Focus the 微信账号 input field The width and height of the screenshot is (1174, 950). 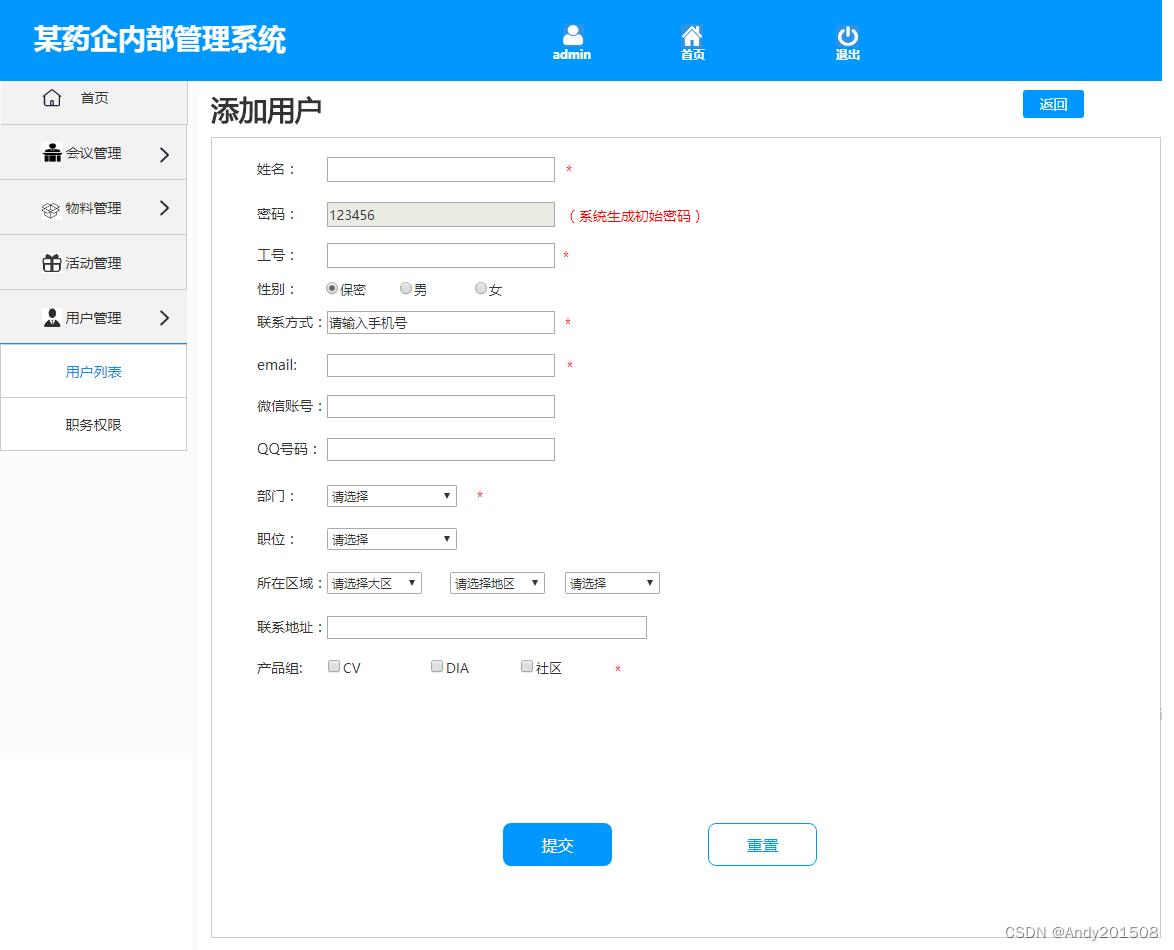pyautogui.click(x=441, y=407)
